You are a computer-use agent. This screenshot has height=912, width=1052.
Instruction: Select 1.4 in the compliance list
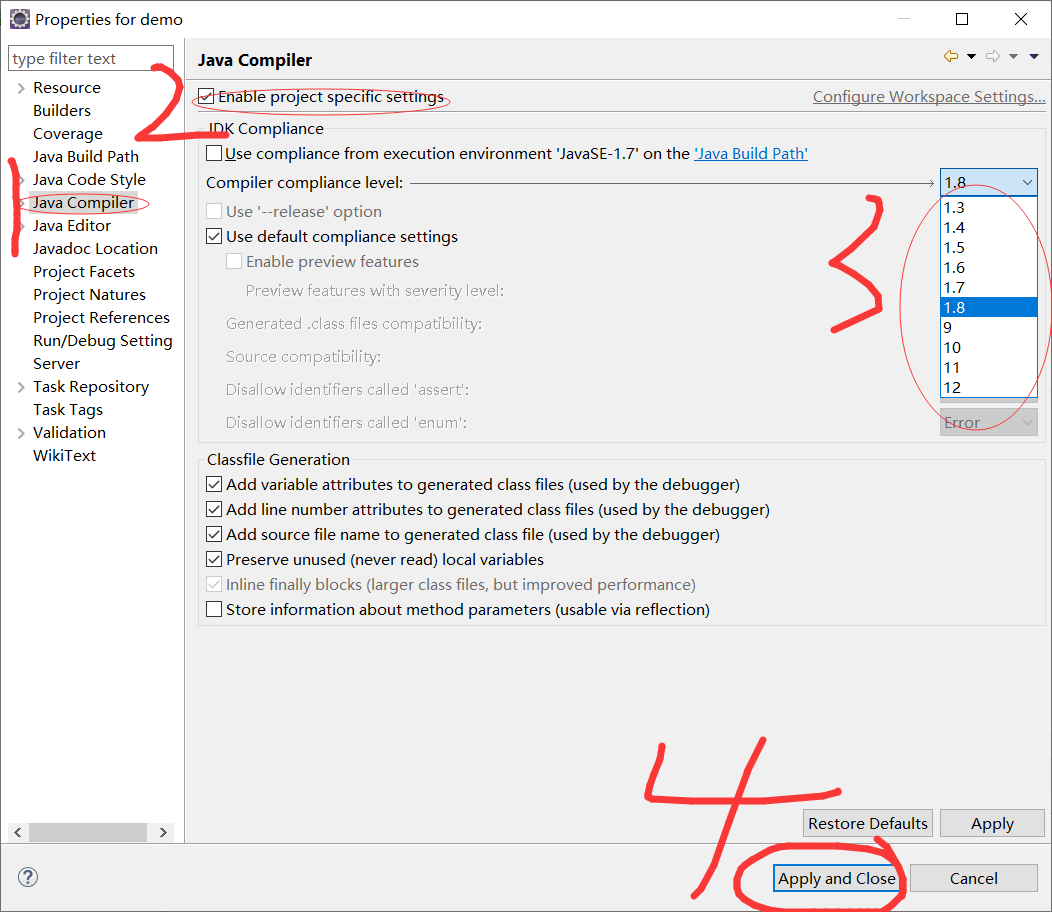[988, 227]
